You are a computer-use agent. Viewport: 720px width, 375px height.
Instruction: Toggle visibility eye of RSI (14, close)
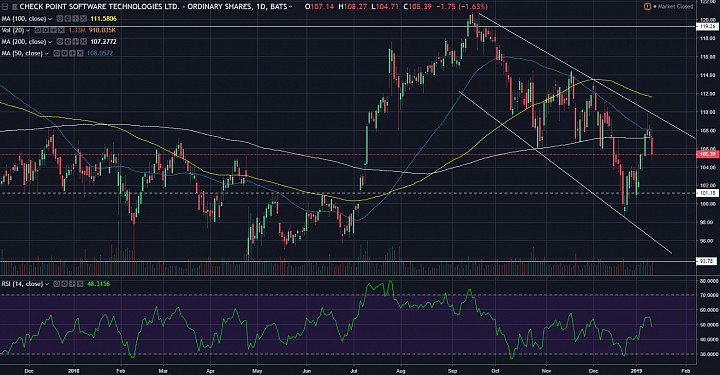[x=56, y=284]
